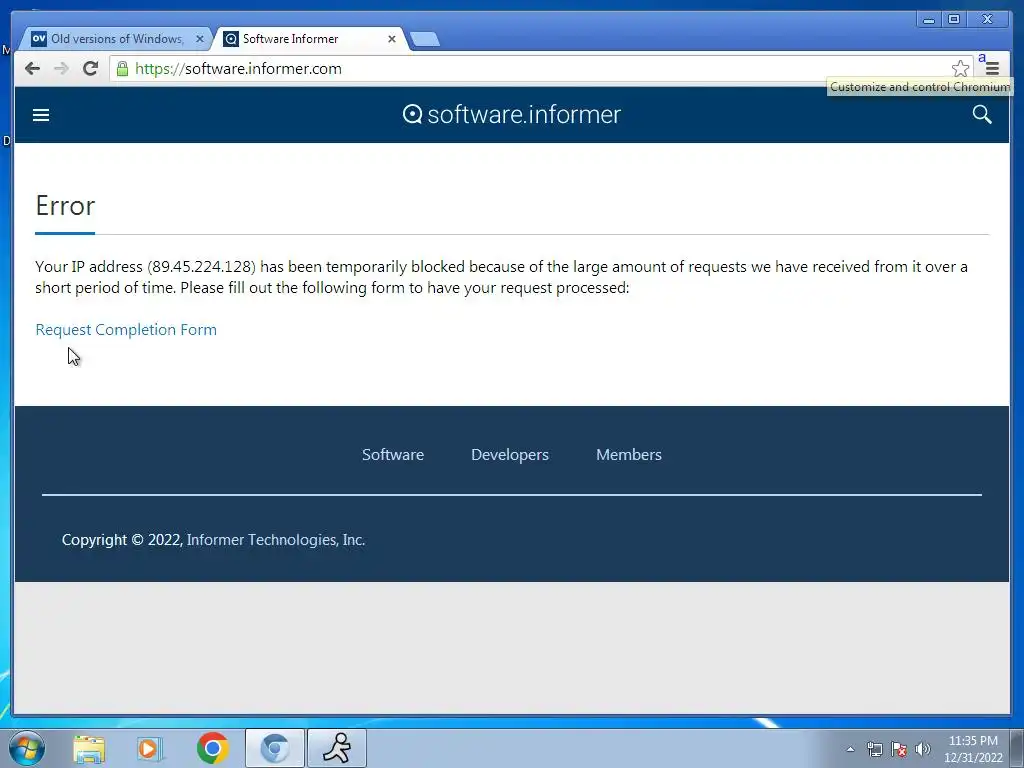The width and height of the screenshot is (1024, 768).
Task: Open Action Center flag icon
Action: [x=899, y=749]
